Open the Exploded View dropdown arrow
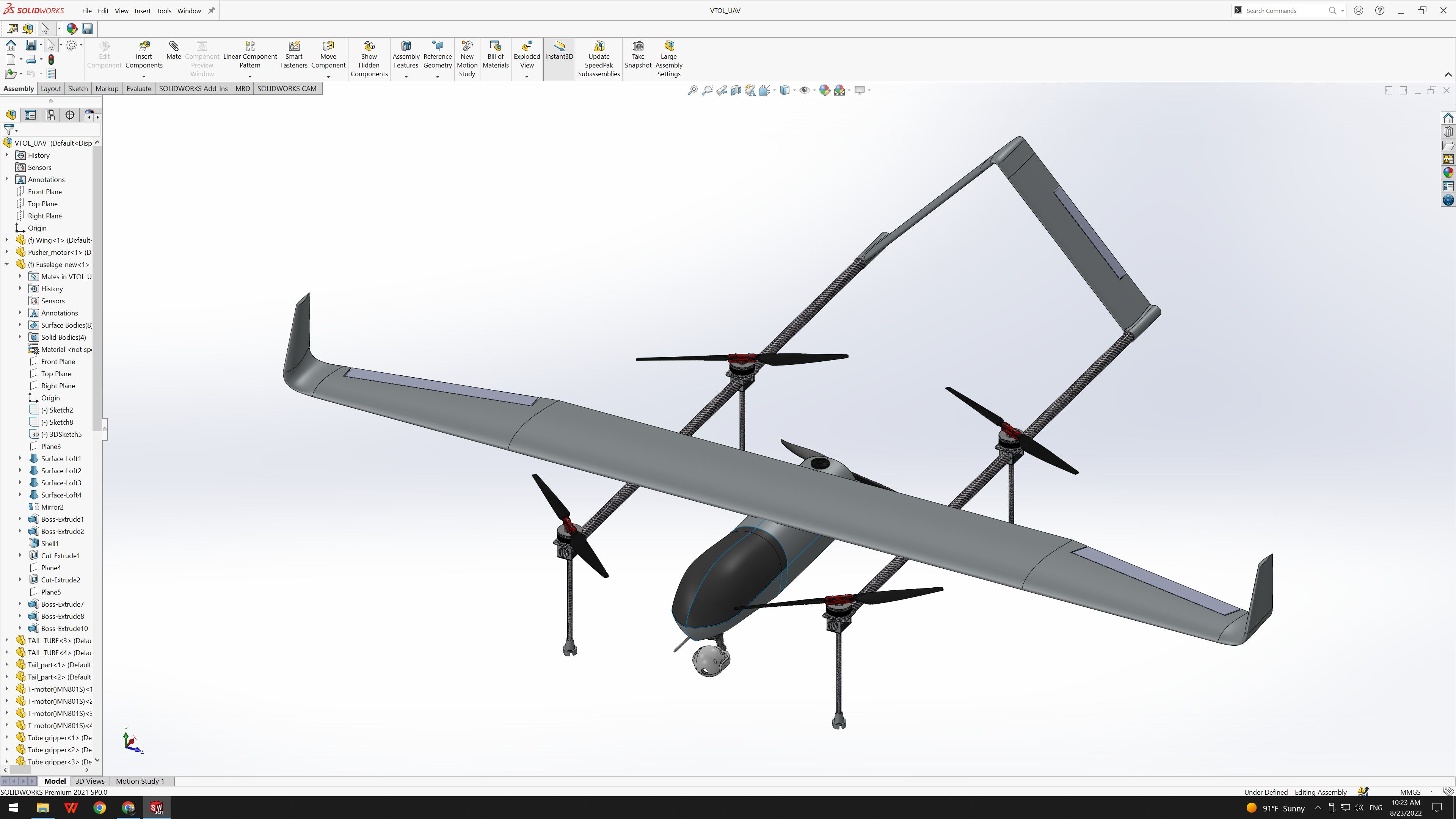Screen dimensions: 1456x819 526,76
